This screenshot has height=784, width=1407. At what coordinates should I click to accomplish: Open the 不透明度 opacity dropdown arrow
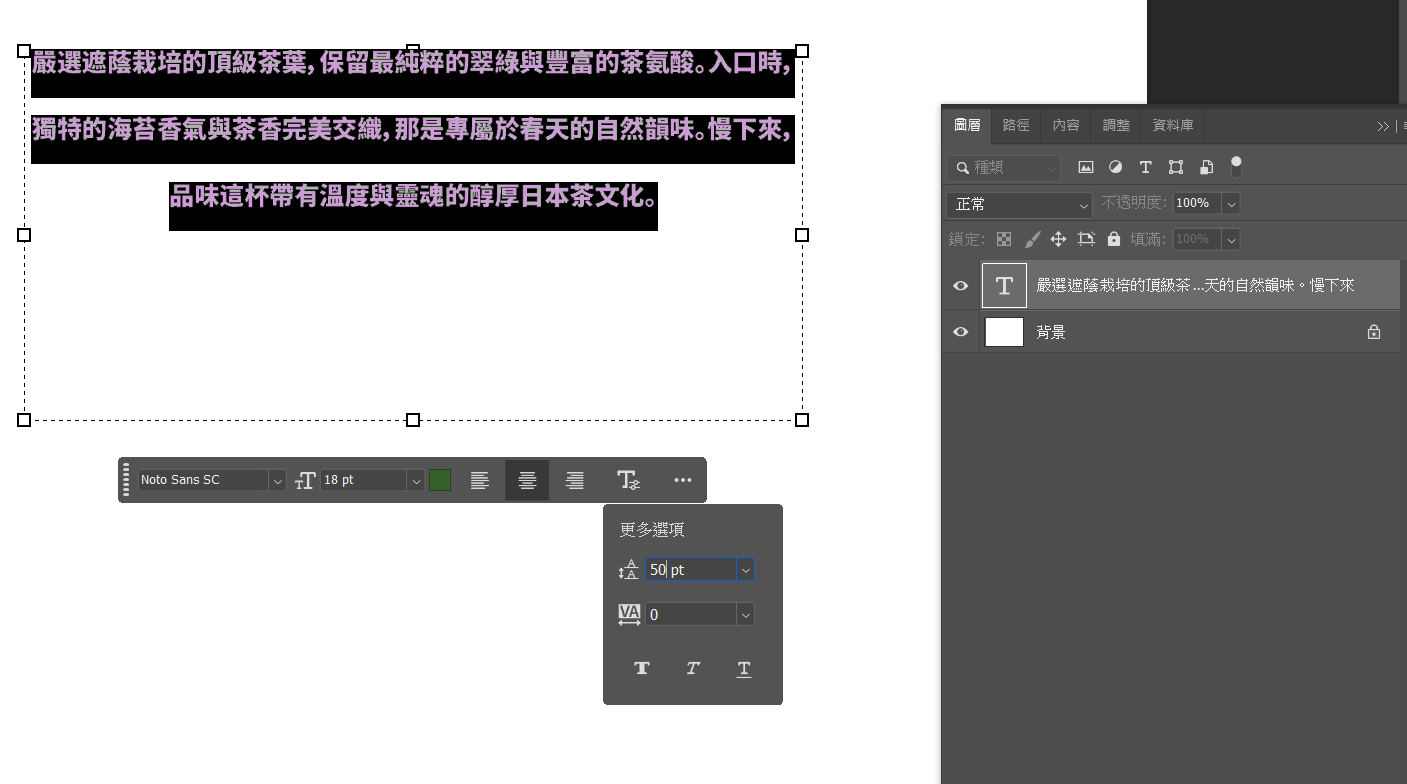(1231, 204)
